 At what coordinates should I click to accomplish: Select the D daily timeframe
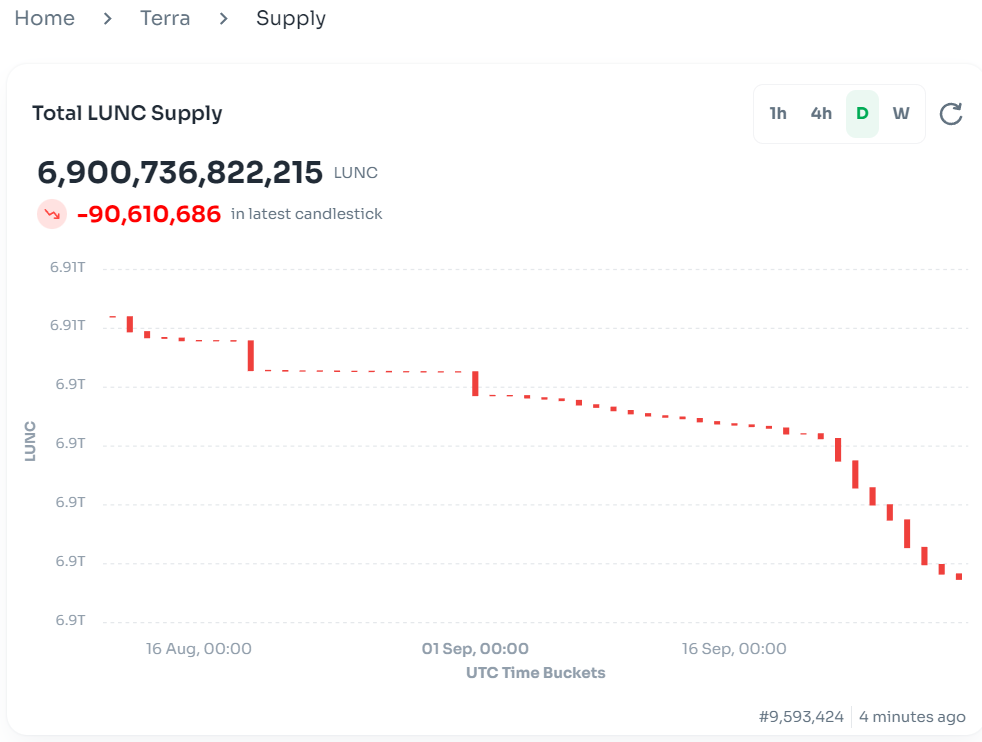coord(862,114)
